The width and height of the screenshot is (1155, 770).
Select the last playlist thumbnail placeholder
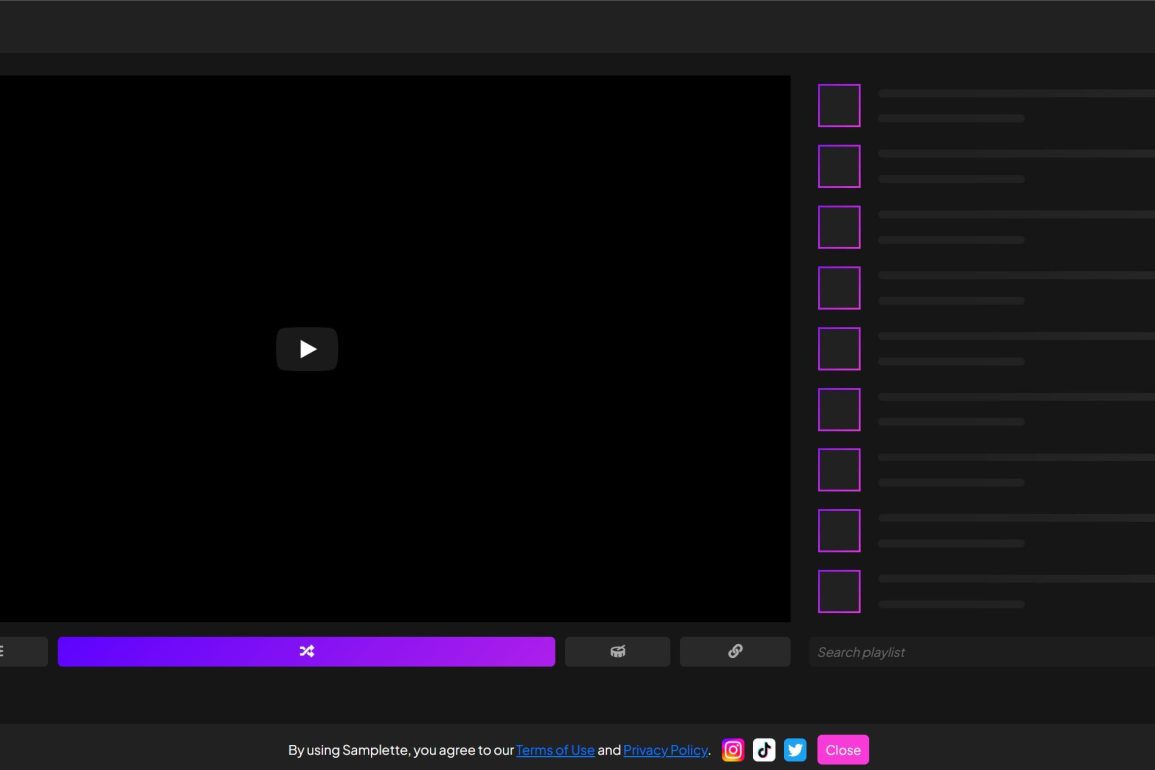(839, 591)
